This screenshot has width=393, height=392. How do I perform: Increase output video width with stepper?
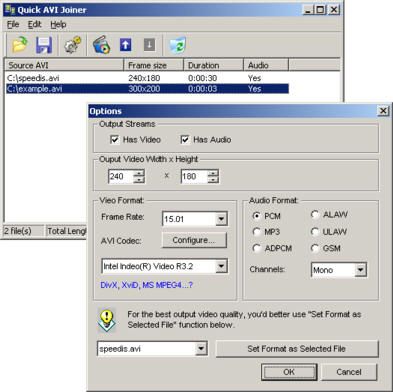coord(139,173)
